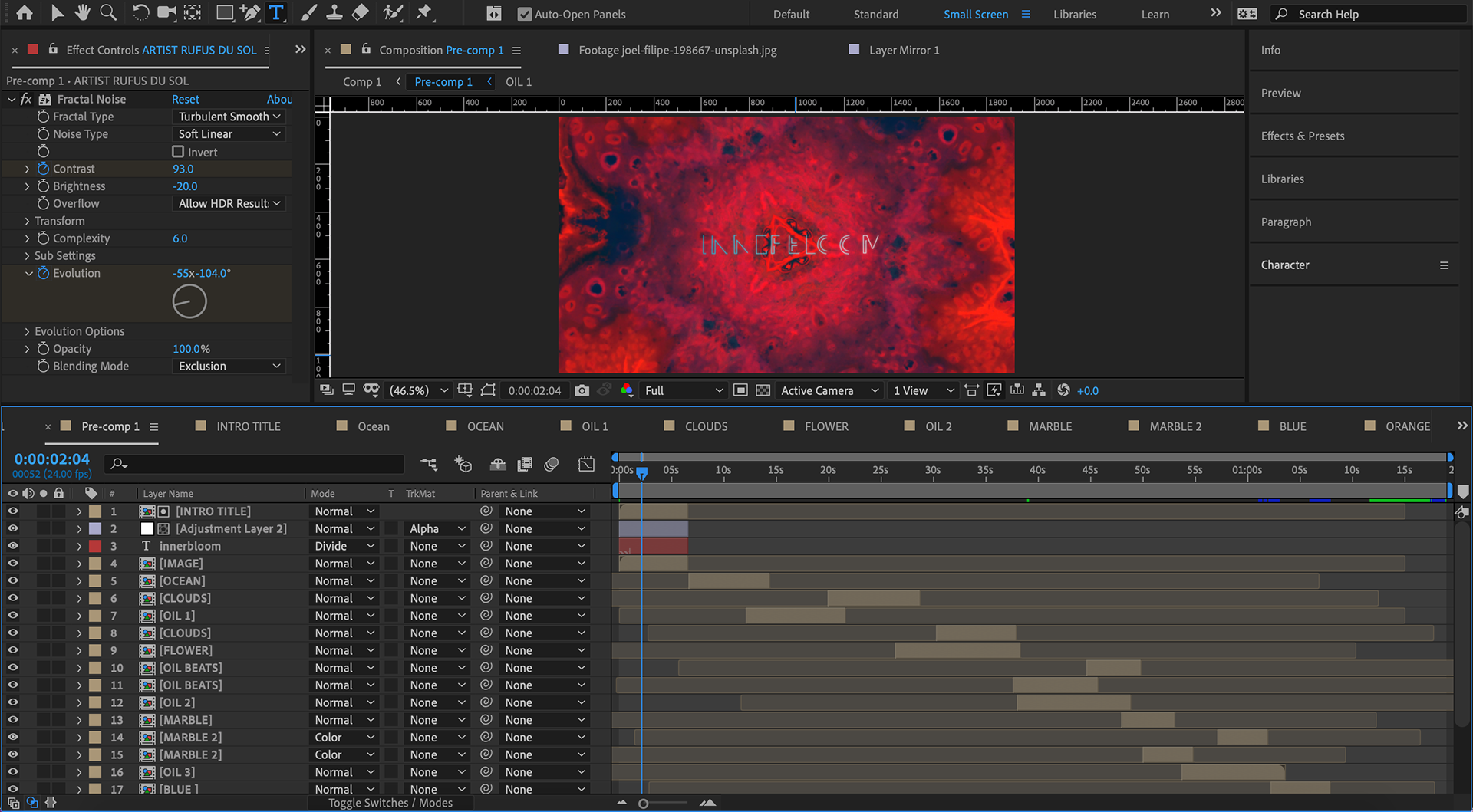Image resolution: width=1473 pixels, height=812 pixels.
Task: Switch to the INTRO TITLE timeline tab
Action: (248, 426)
